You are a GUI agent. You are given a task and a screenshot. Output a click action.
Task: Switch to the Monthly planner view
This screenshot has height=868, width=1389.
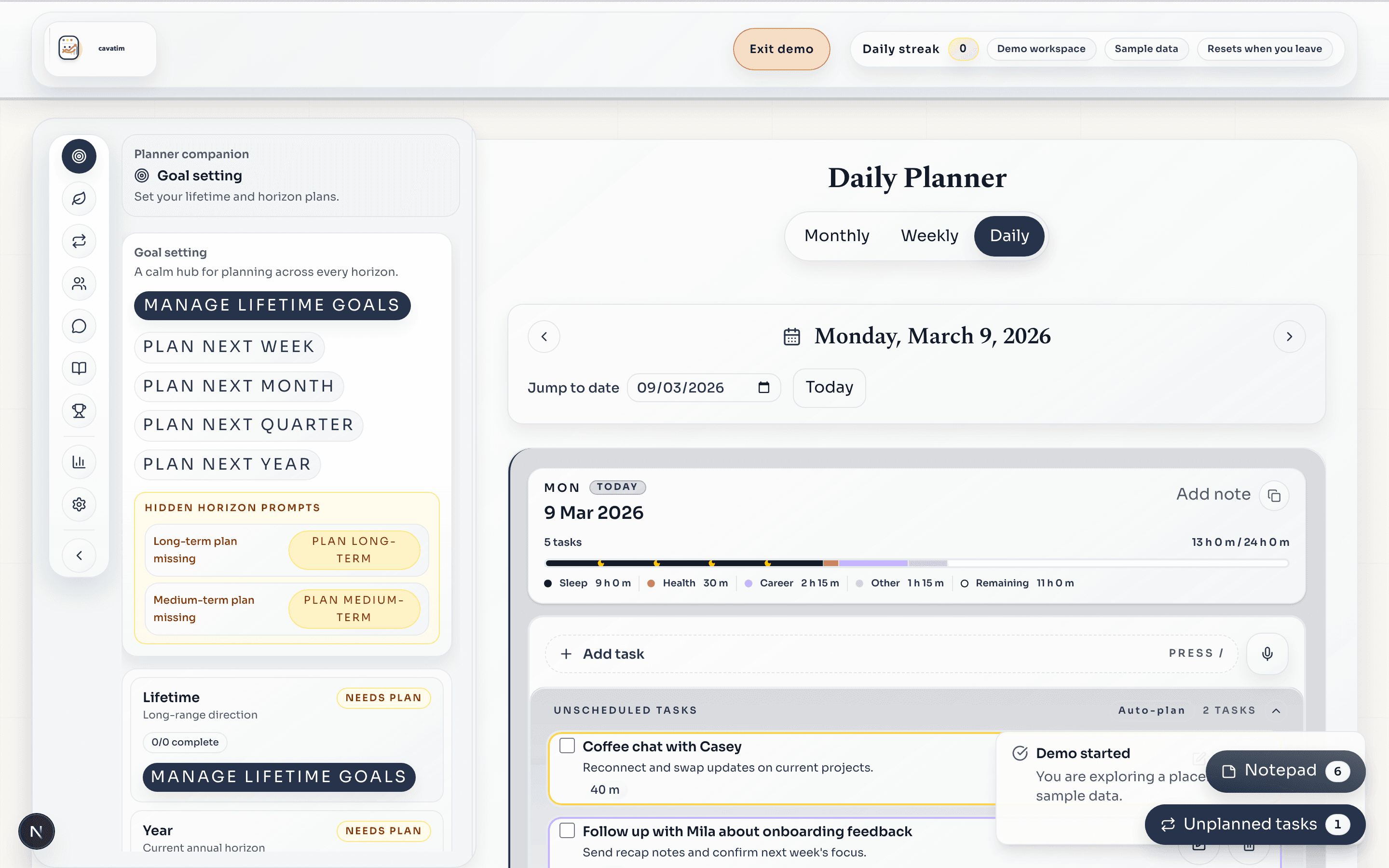pyautogui.click(x=836, y=235)
